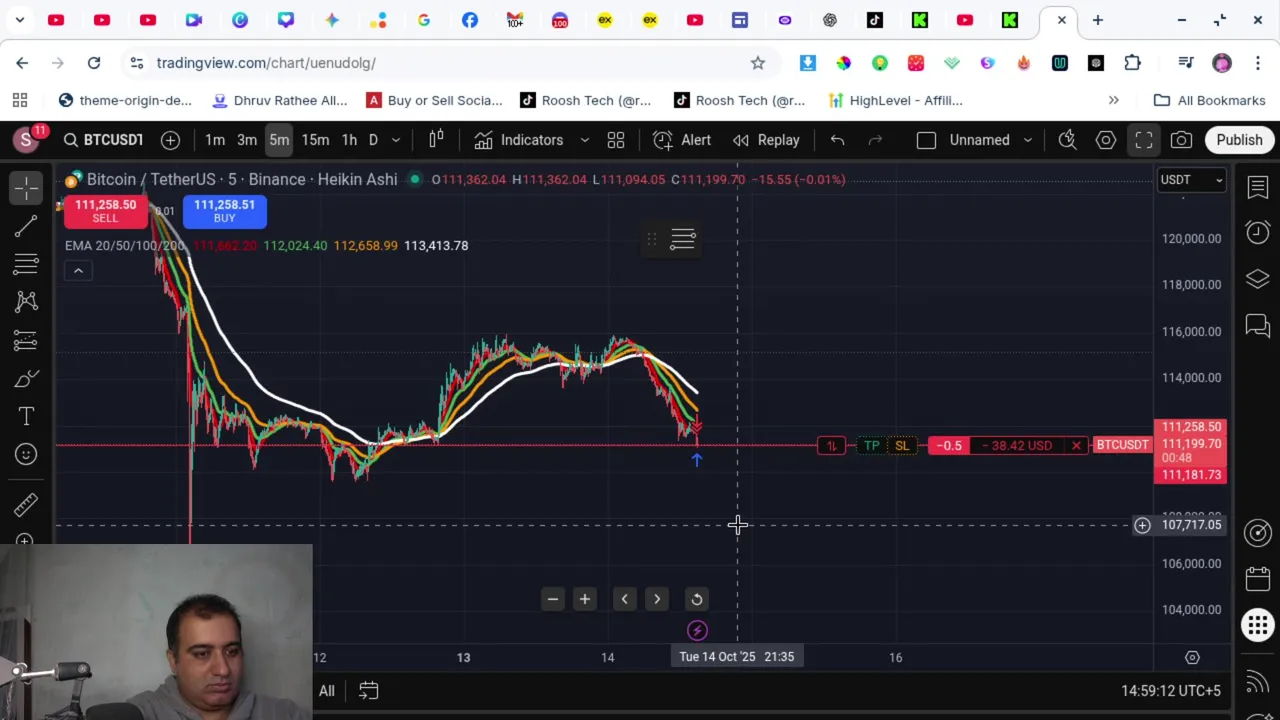Switch to 15m timeframe
Viewport: 1280px width, 720px height.
pos(315,140)
